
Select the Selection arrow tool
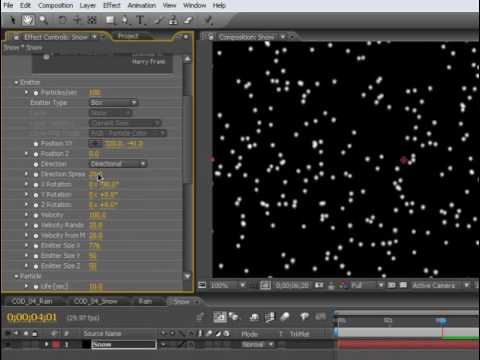click(12, 20)
